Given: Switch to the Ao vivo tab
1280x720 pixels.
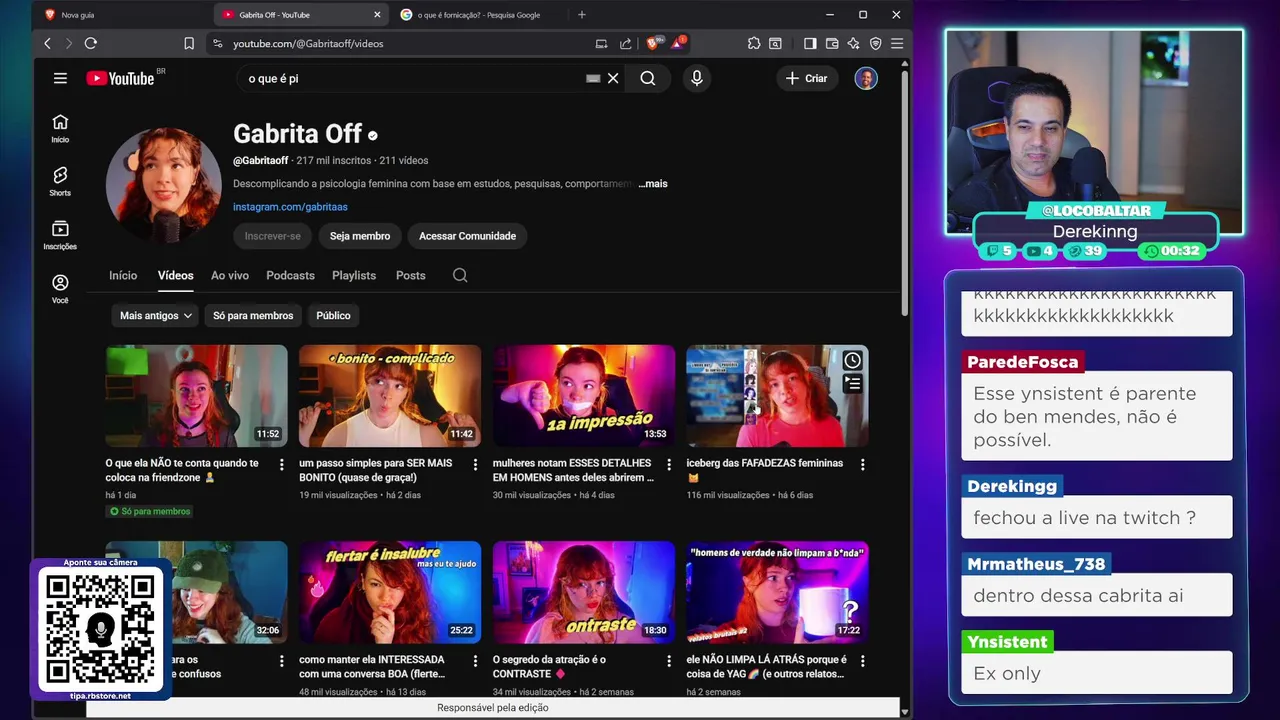Looking at the screenshot, I should pyautogui.click(x=230, y=275).
